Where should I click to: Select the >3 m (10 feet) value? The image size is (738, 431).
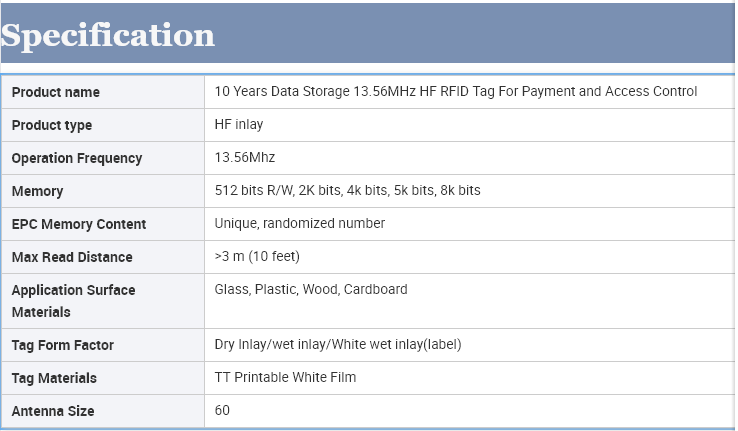pos(257,256)
